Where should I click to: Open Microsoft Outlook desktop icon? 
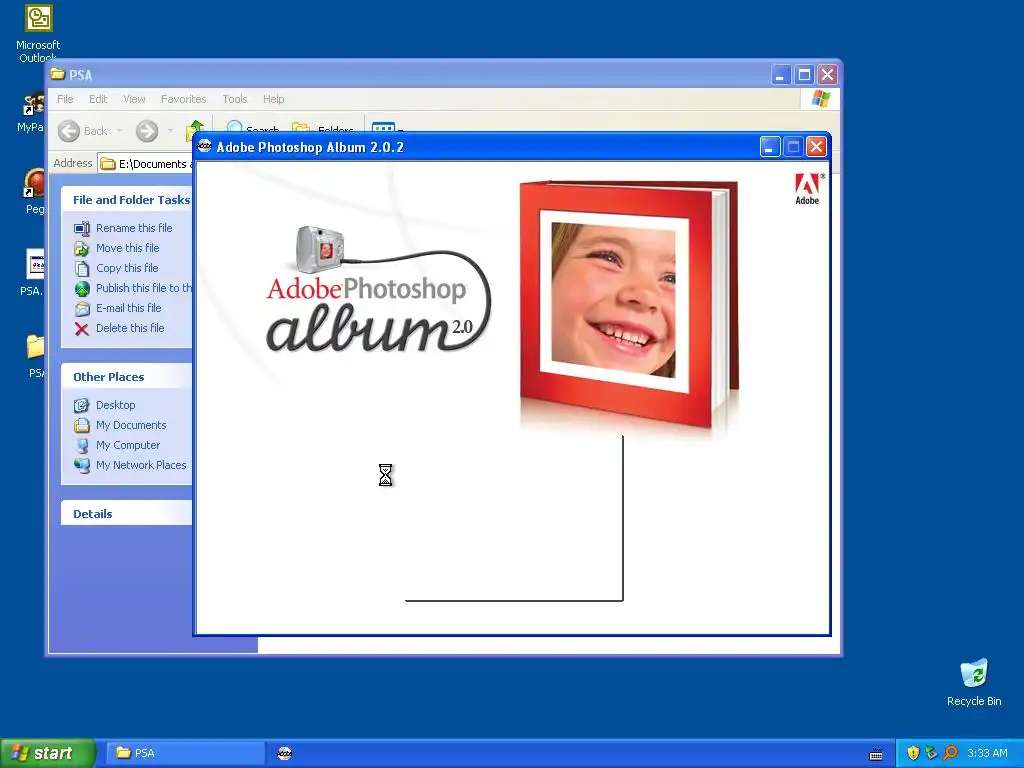(x=38, y=33)
